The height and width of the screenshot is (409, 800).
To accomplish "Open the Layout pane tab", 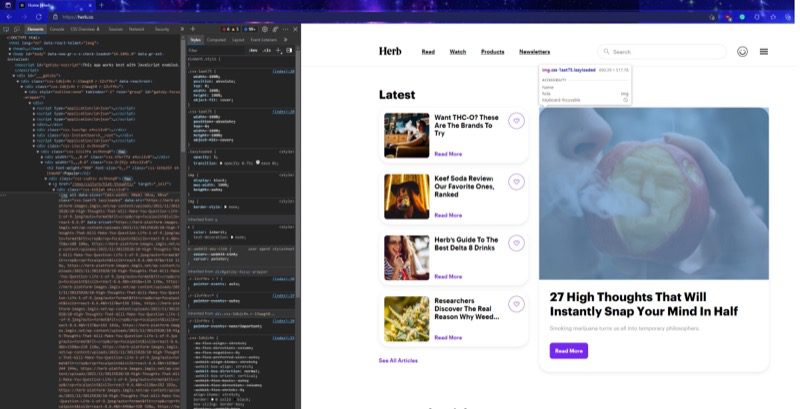I will click(x=238, y=40).
